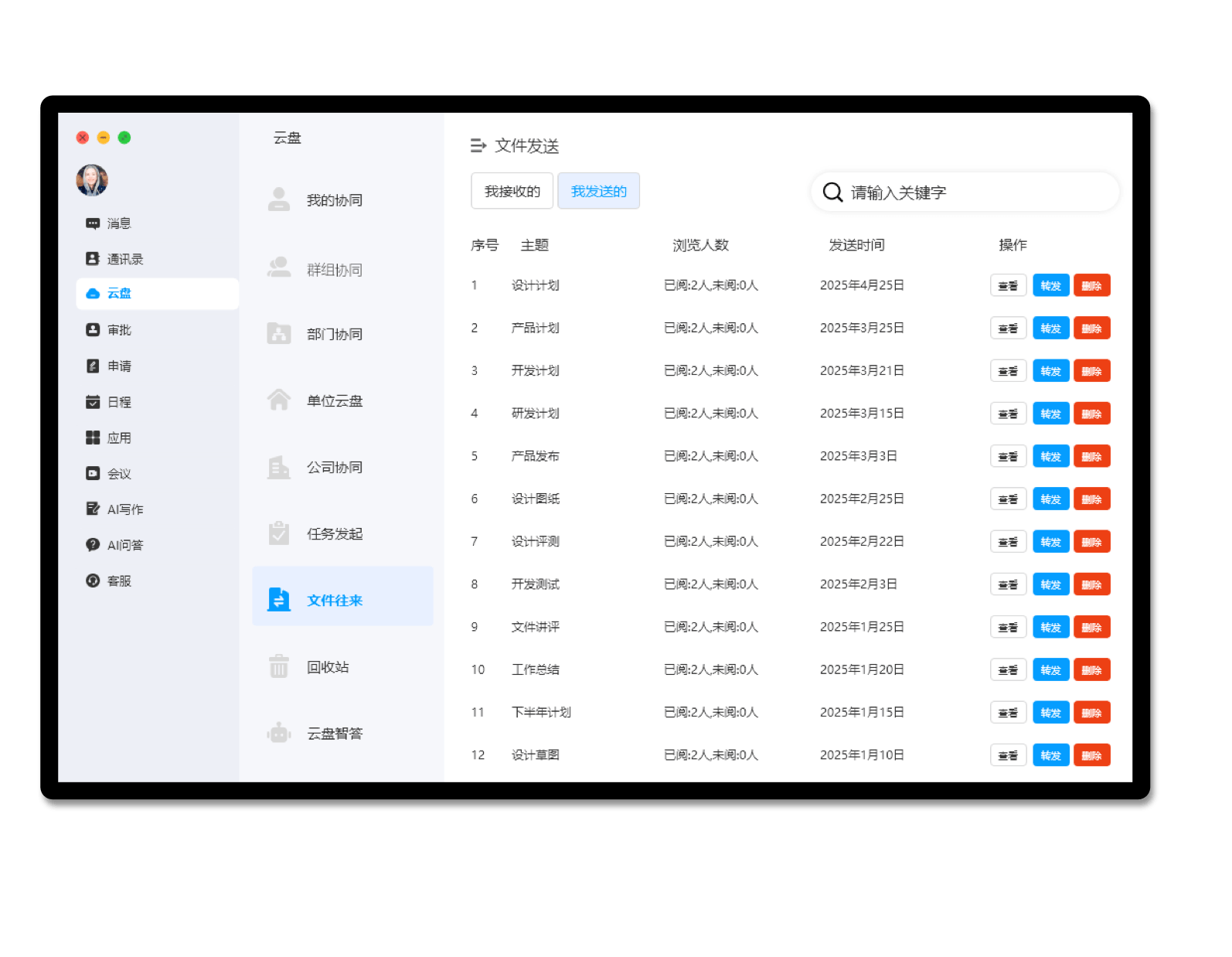The width and height of the screenshot is (1232, 957).
Task: Click the date 2025年2月25日
Action: click(863, 499)
